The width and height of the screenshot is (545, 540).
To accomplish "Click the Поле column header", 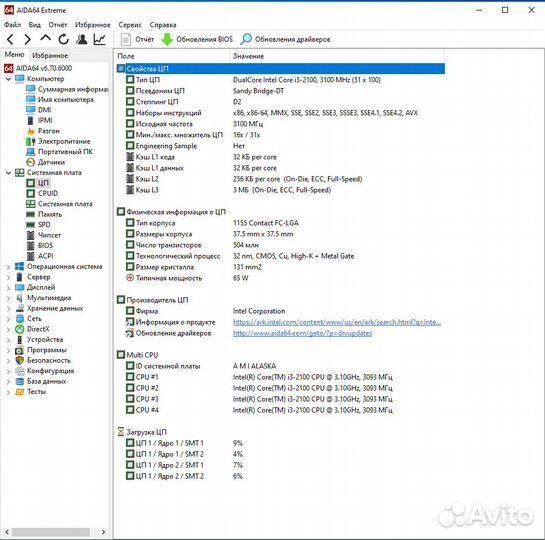I will click(172, 56).
